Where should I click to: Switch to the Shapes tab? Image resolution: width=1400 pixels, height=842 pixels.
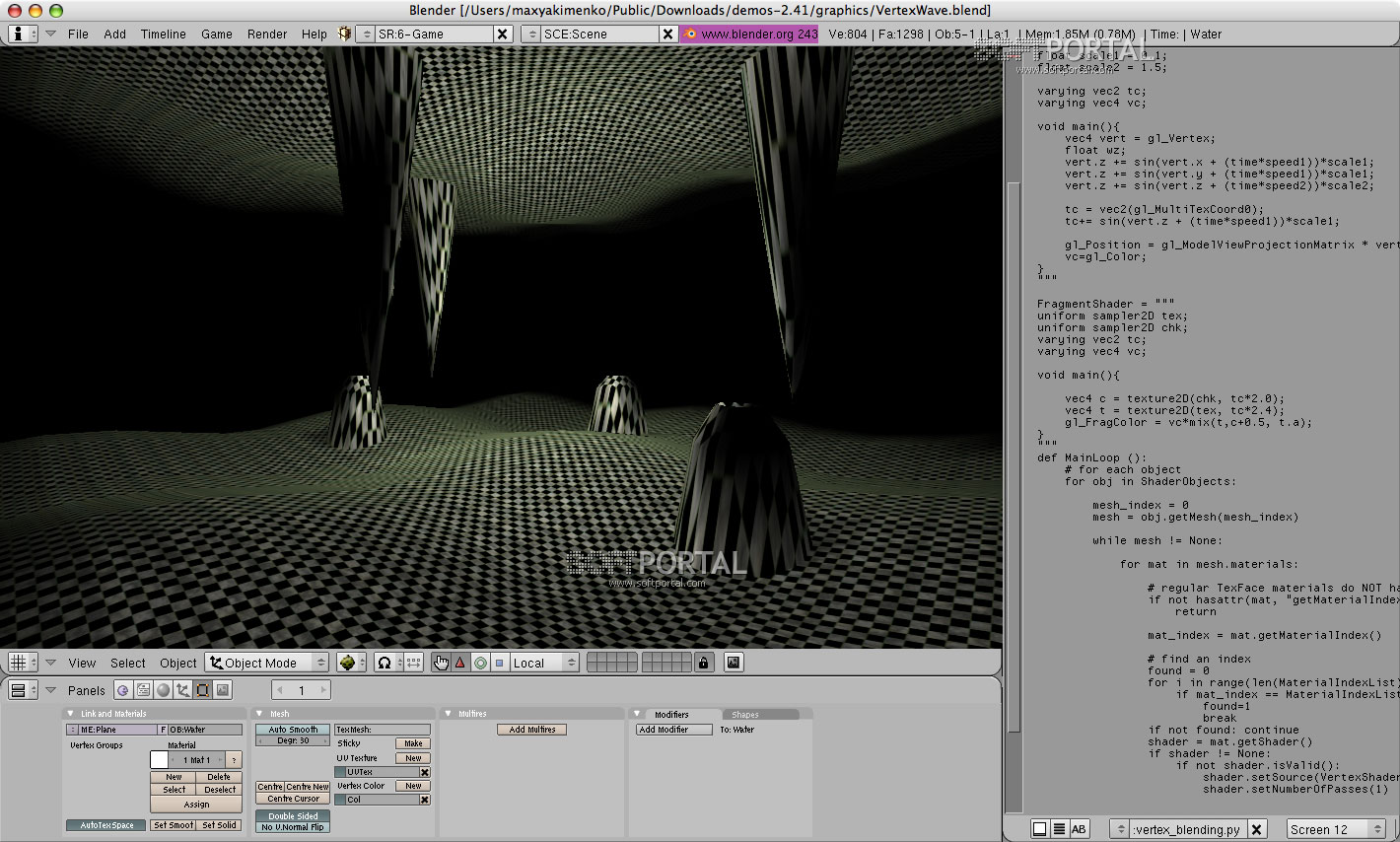[761, 714]
